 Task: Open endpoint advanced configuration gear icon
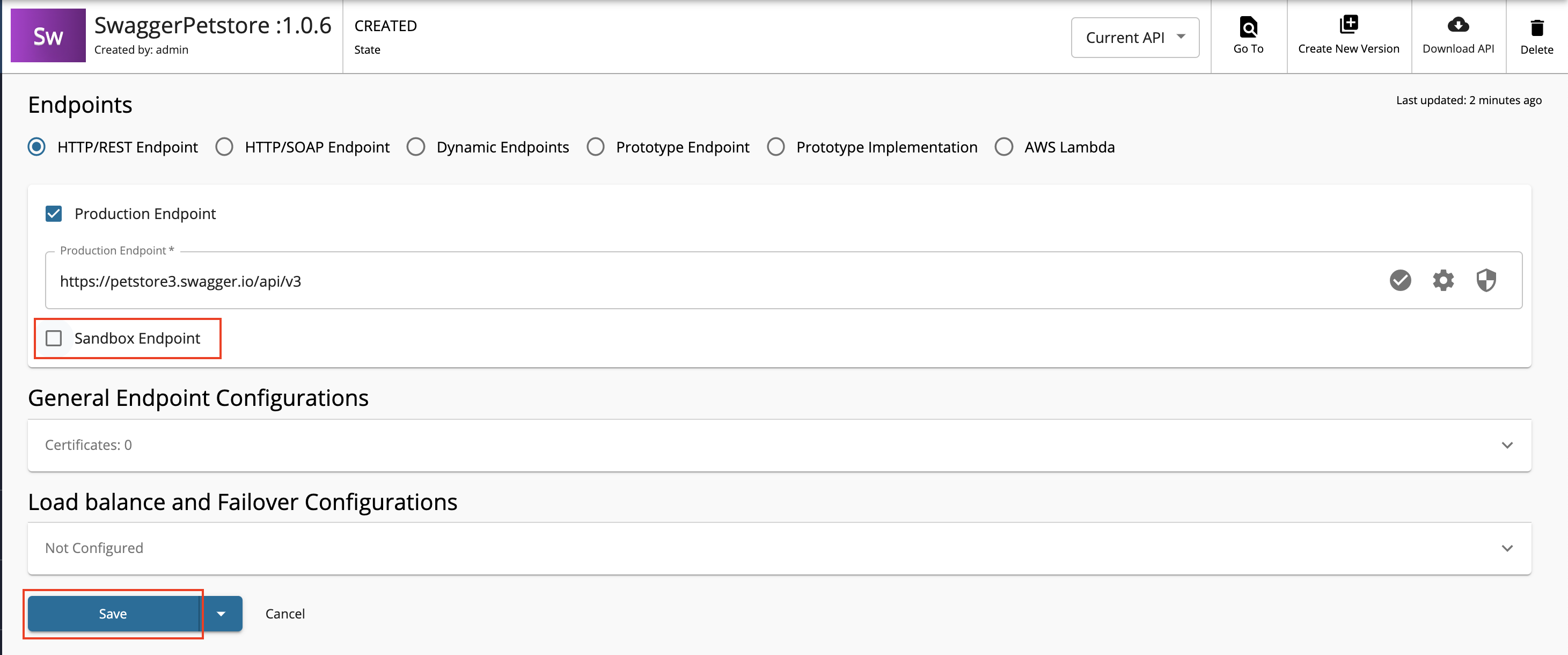tap(1443, 281)
